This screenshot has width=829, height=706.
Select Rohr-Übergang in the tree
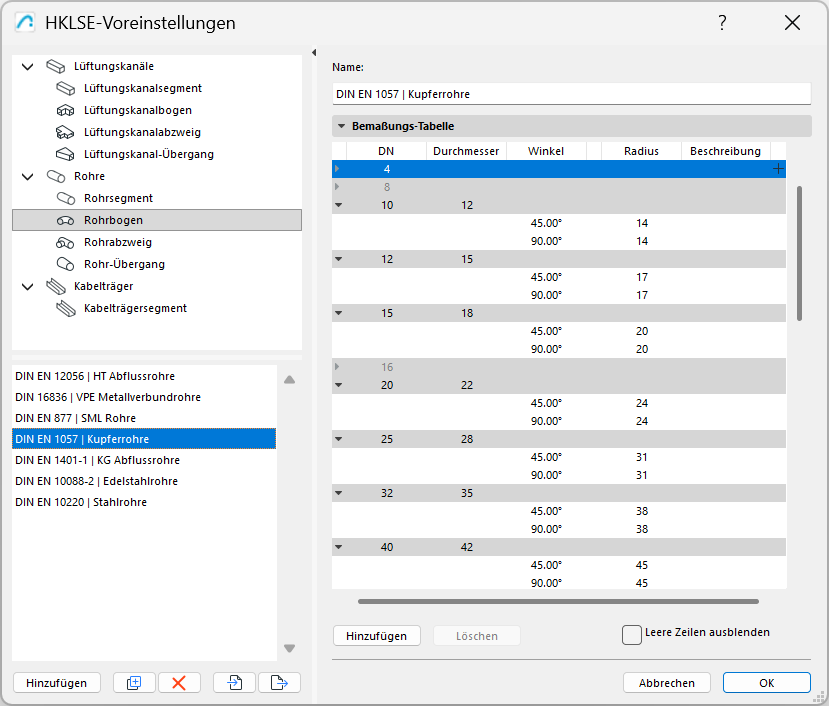click(124, 264)
